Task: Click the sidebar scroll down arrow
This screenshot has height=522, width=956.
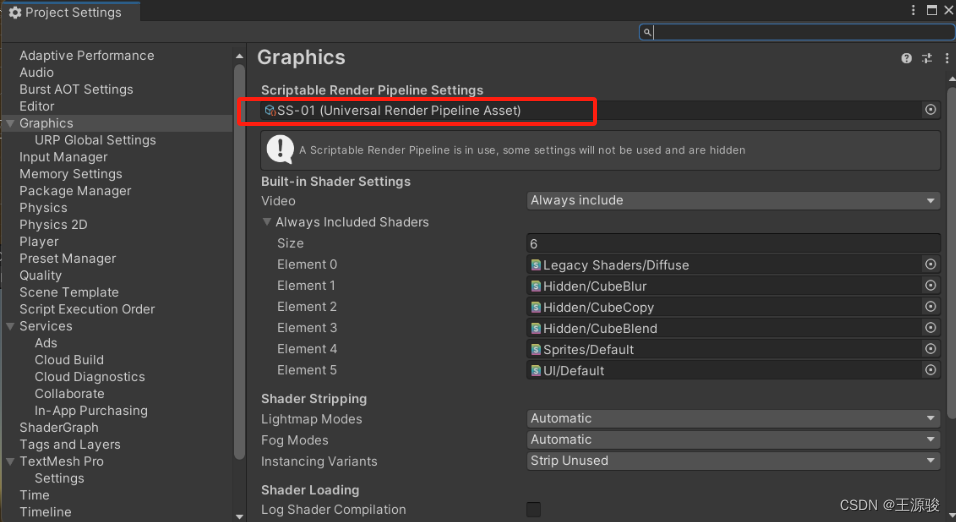Action: pyautogui.click(x=239, y=517)
